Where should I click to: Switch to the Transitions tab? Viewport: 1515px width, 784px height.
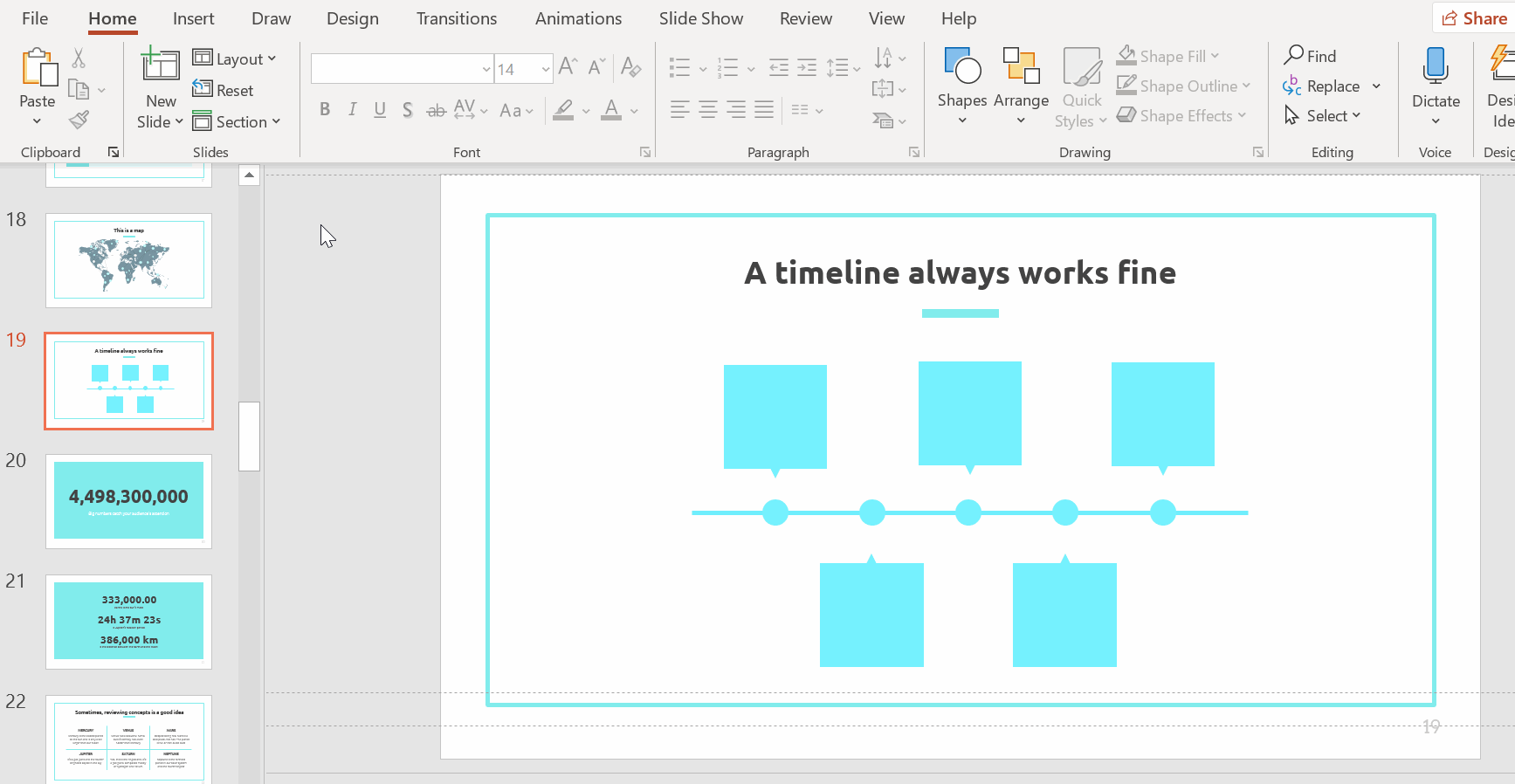(456, 18)
